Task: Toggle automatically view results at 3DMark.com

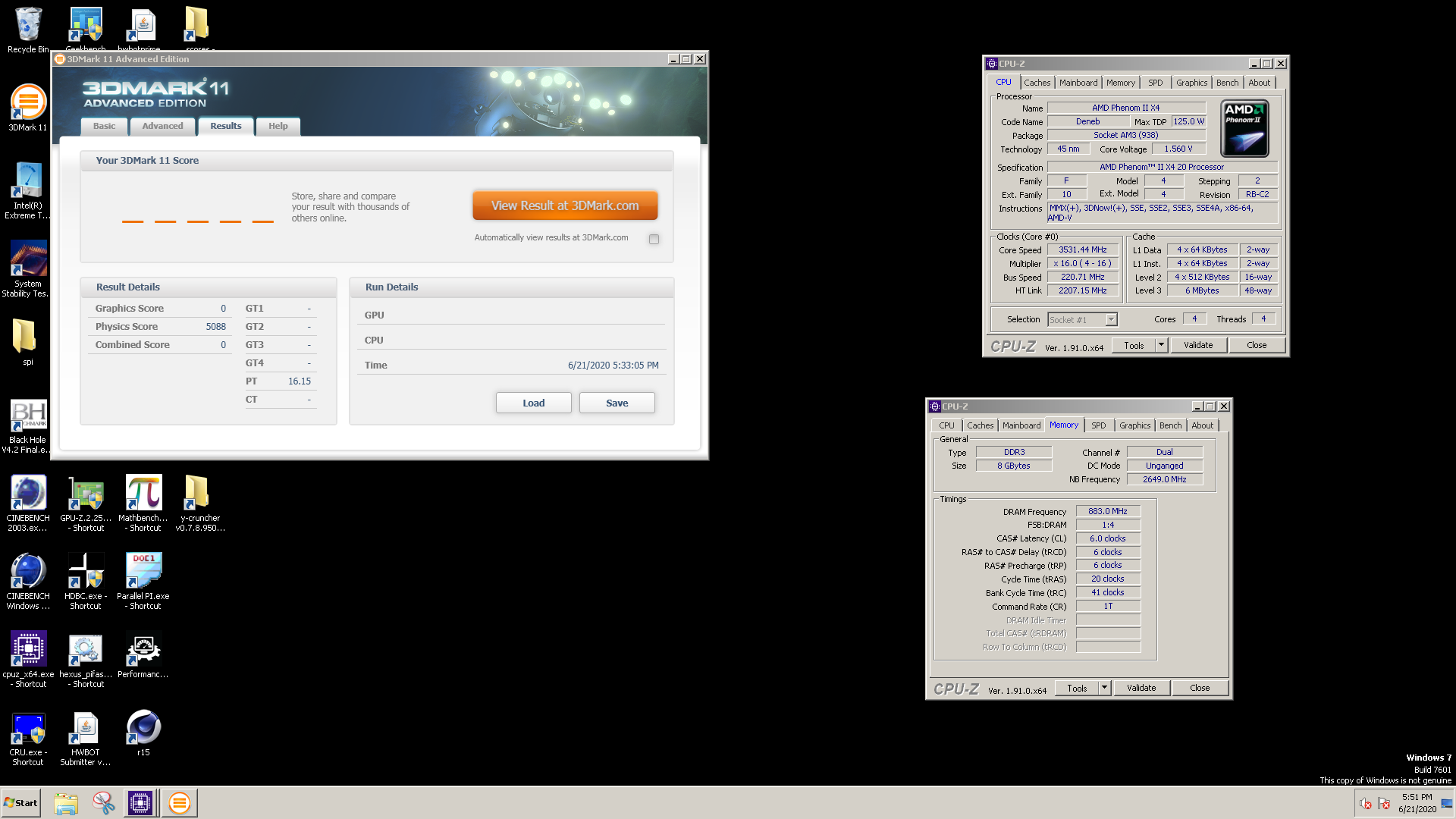Action: (654, 239)
